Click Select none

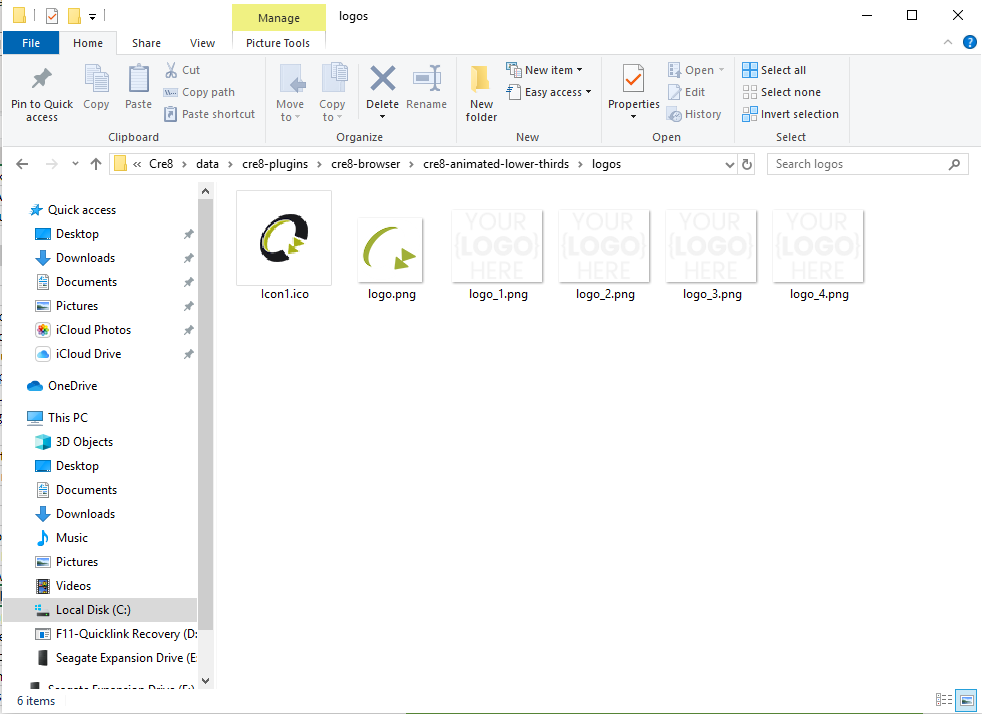[782, 92]
